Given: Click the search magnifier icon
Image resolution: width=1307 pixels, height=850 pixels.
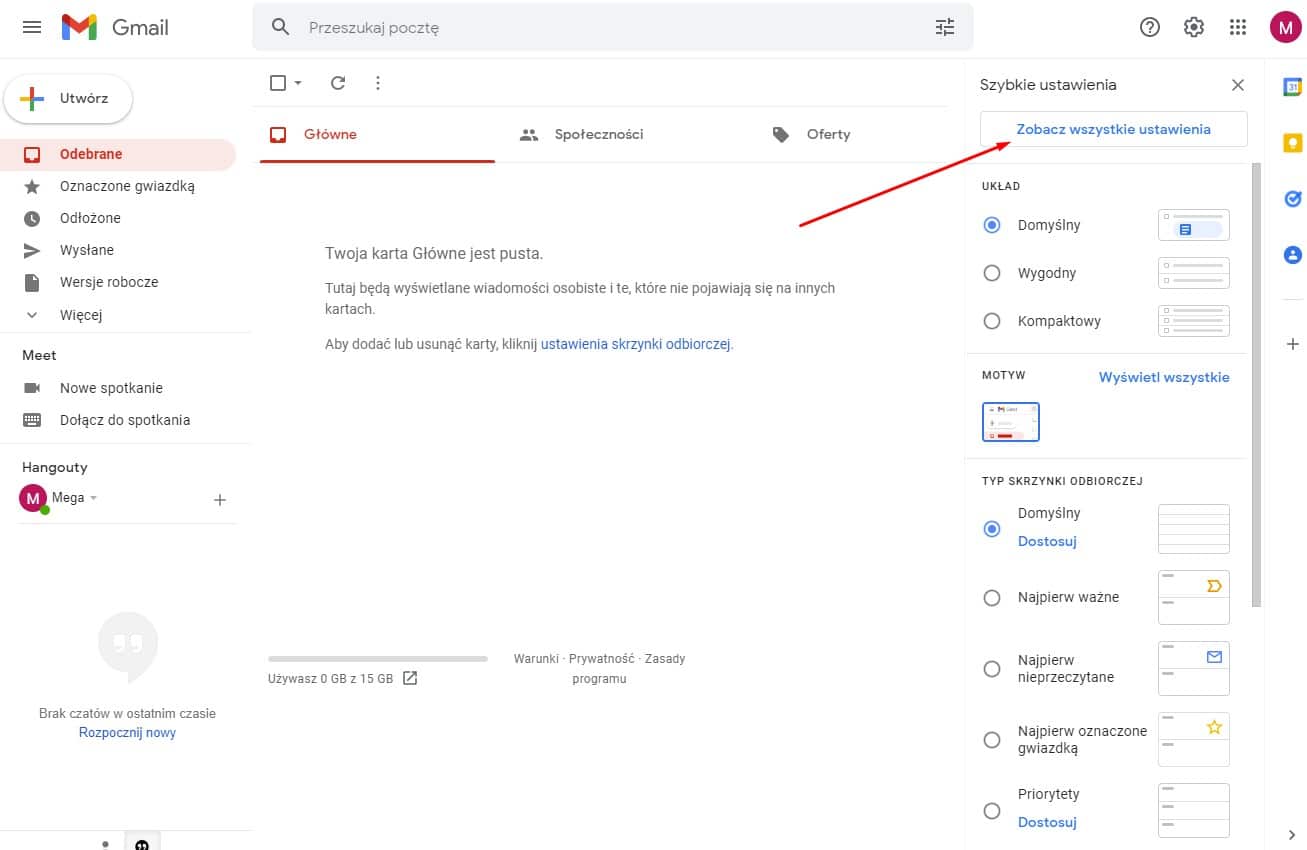Looking at the screenshot, I should tap(281, 27).
